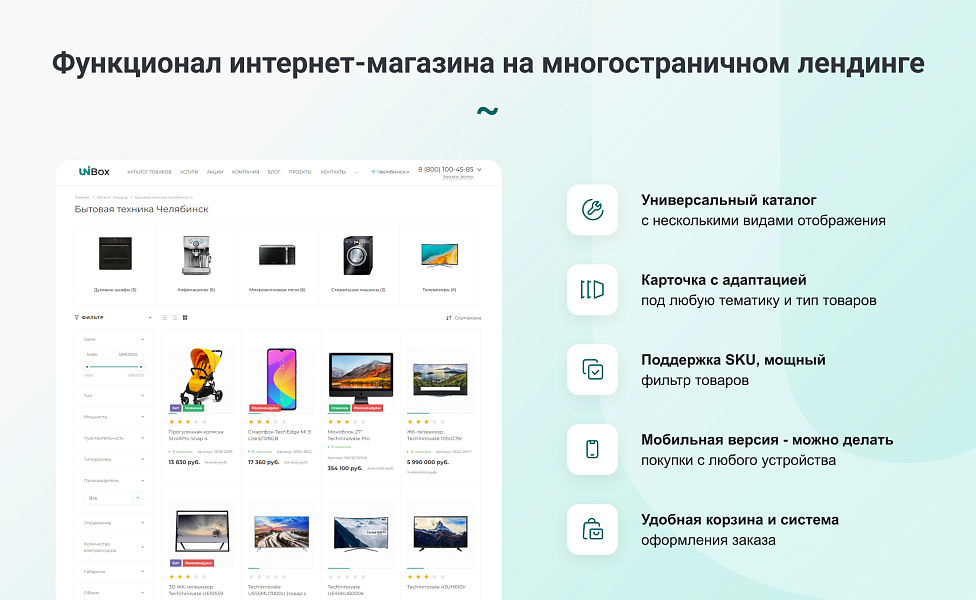Switch to list view of products
The height and width of the screenshot is (600, 976).
164,317
